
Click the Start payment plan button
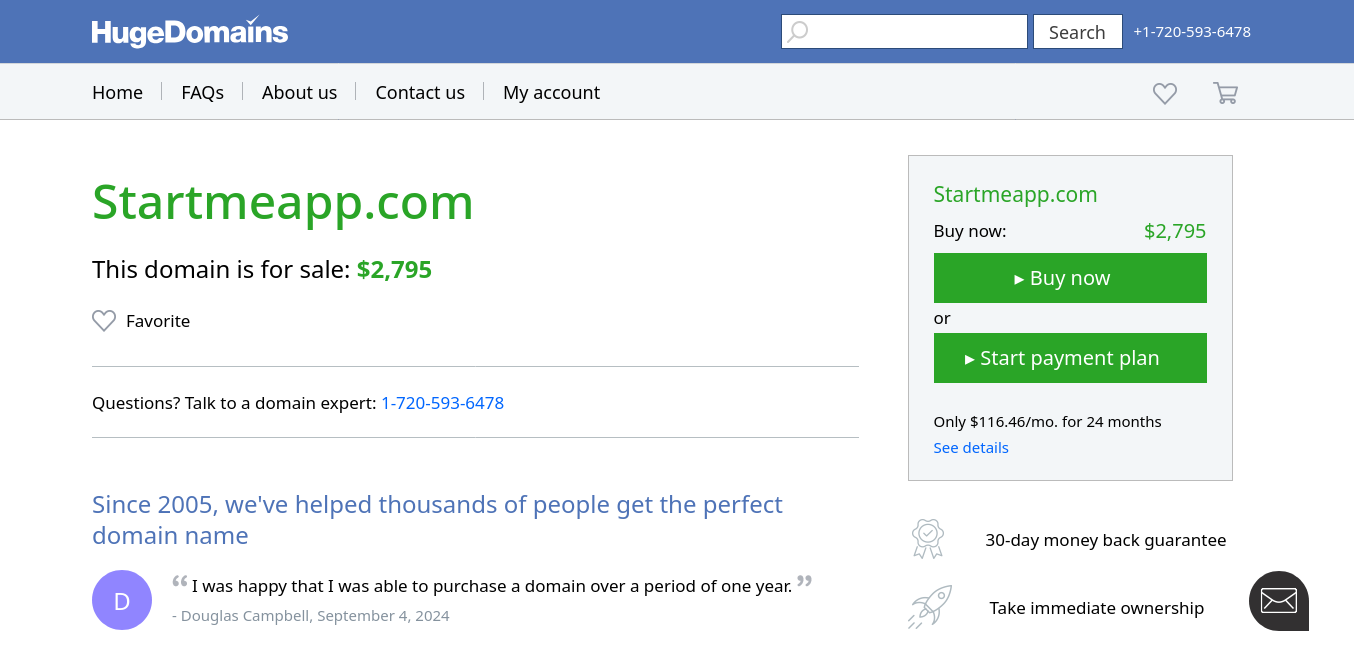[1070, 358]
